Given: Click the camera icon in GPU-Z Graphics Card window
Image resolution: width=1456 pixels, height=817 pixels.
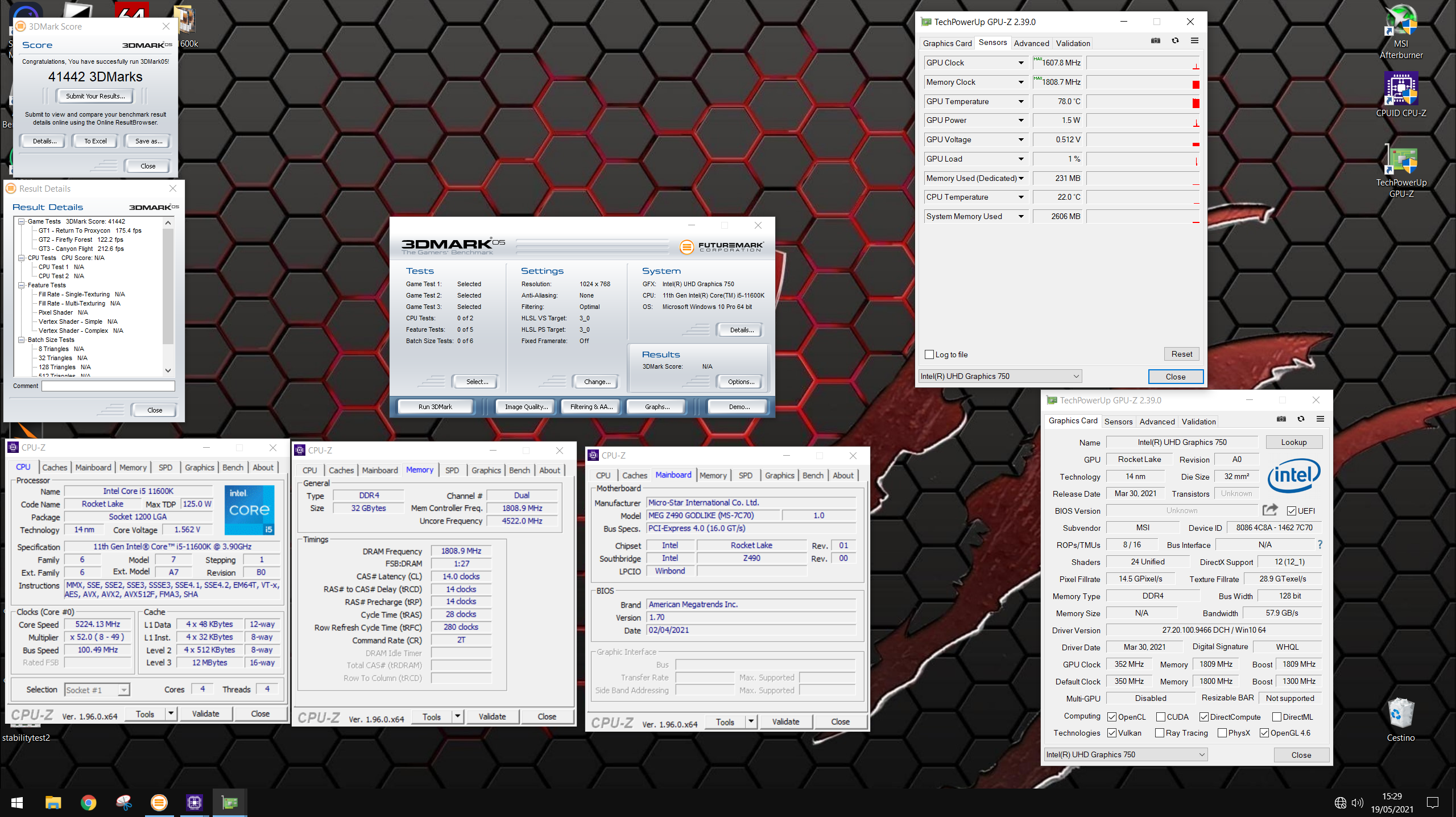Looking at the screenshot, I should [x=1281, y=419].
